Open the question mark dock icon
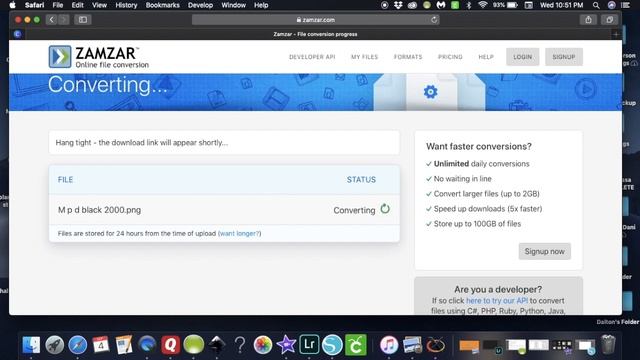 pyautogui.click(x=240, y=345)
